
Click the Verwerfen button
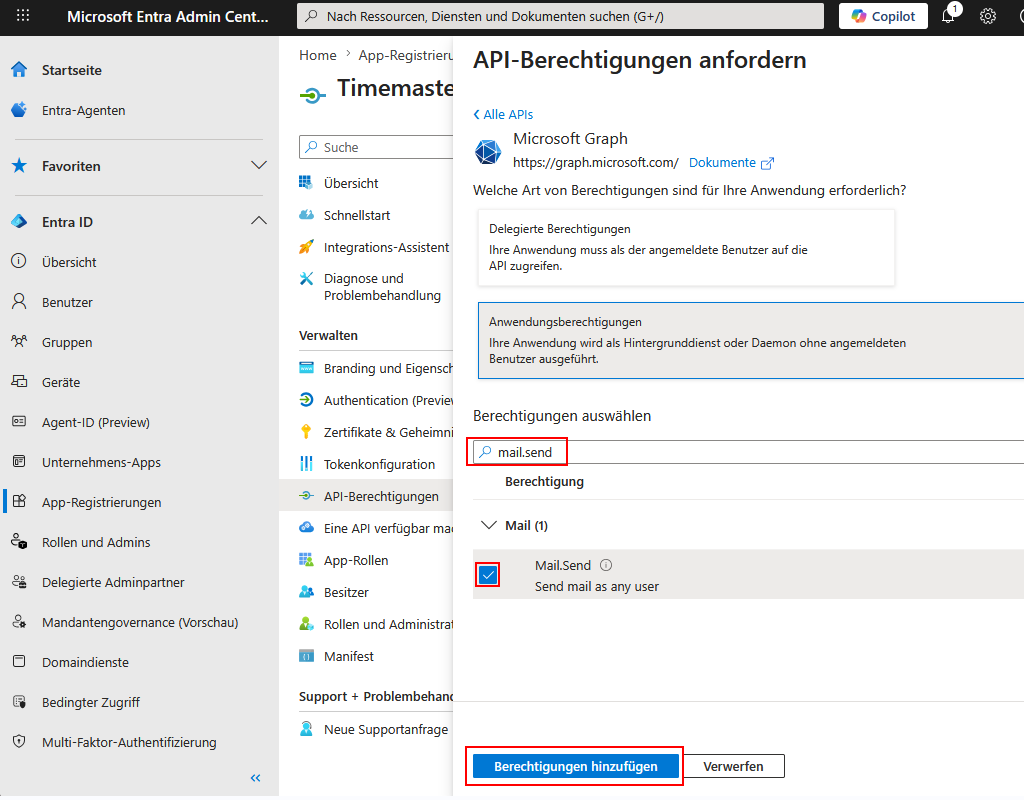[x=733, y=766]
